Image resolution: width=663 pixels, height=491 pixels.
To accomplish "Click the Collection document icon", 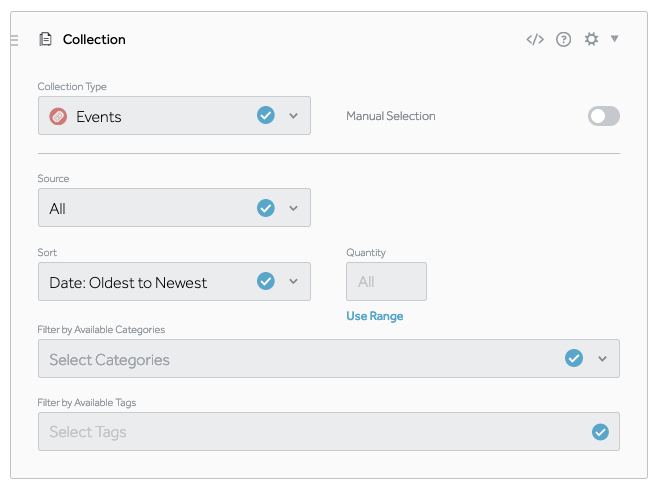I will tap(45, 39).
